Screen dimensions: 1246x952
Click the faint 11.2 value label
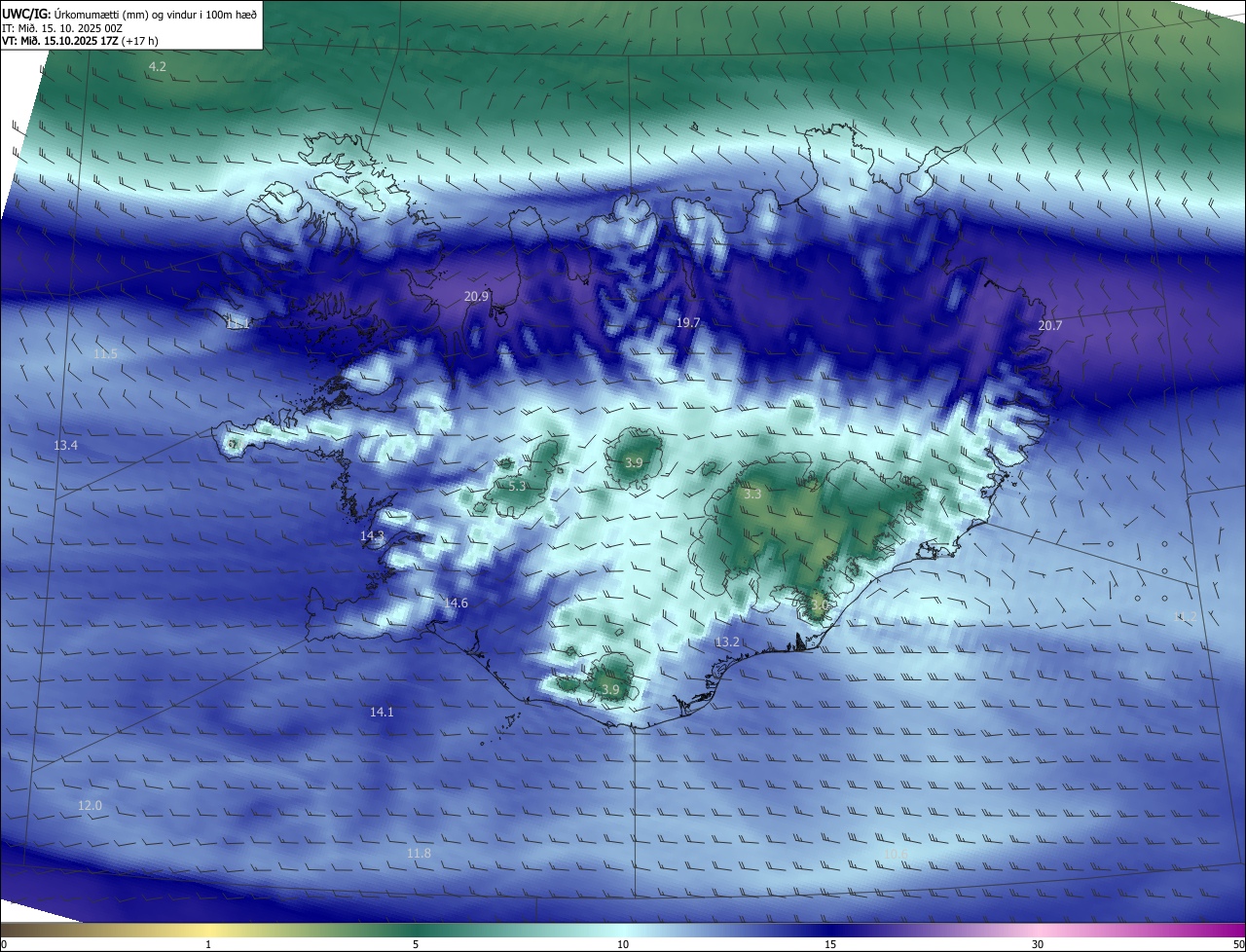pyautogui.click(x=1186, y=615)
